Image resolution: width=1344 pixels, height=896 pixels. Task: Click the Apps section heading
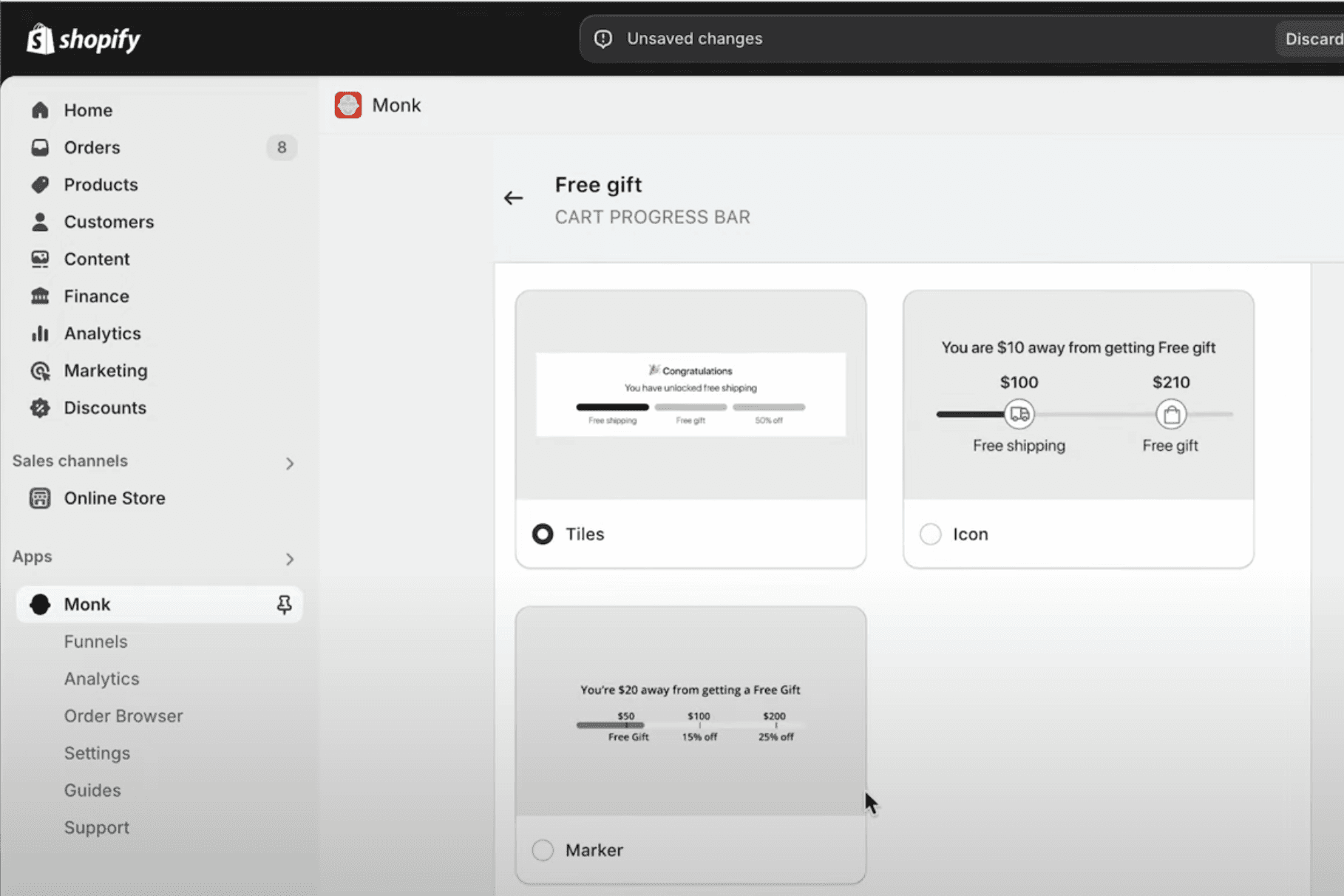point(33,557)
